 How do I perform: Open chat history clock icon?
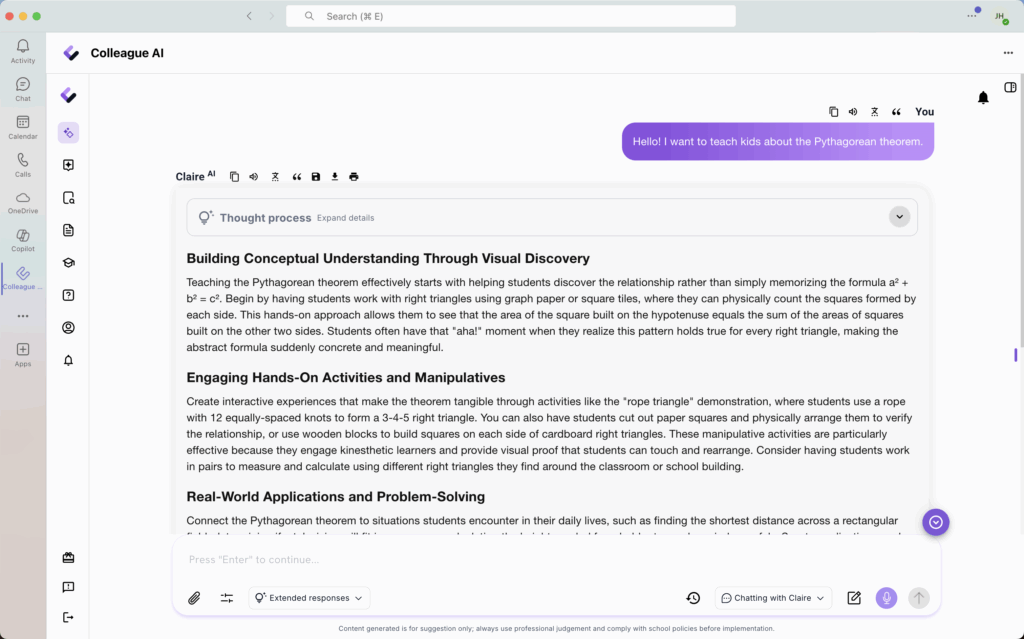tap(693, 598)
